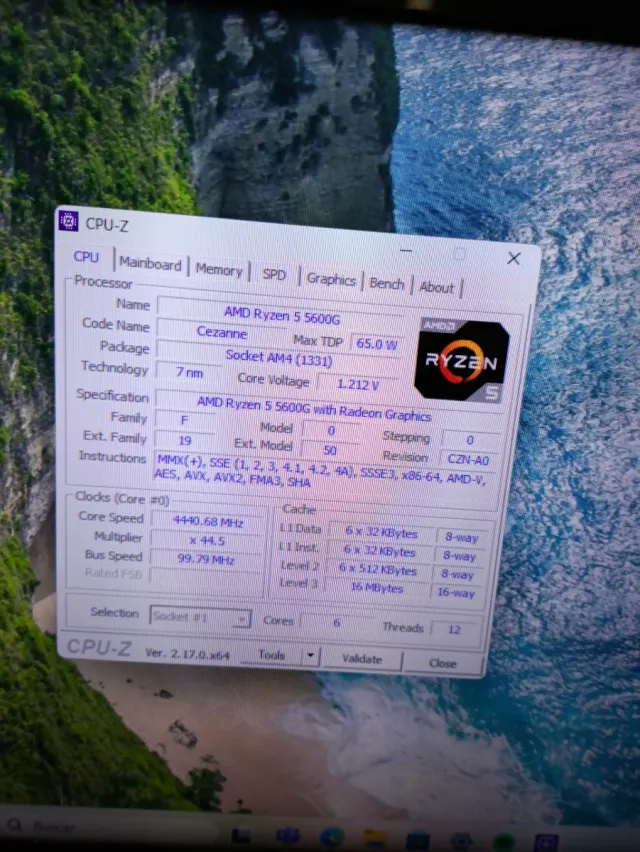The height and width of the screenshot is (852, 640).
Task: Click the Instructions list text
Action: click(x=321, y=472)
